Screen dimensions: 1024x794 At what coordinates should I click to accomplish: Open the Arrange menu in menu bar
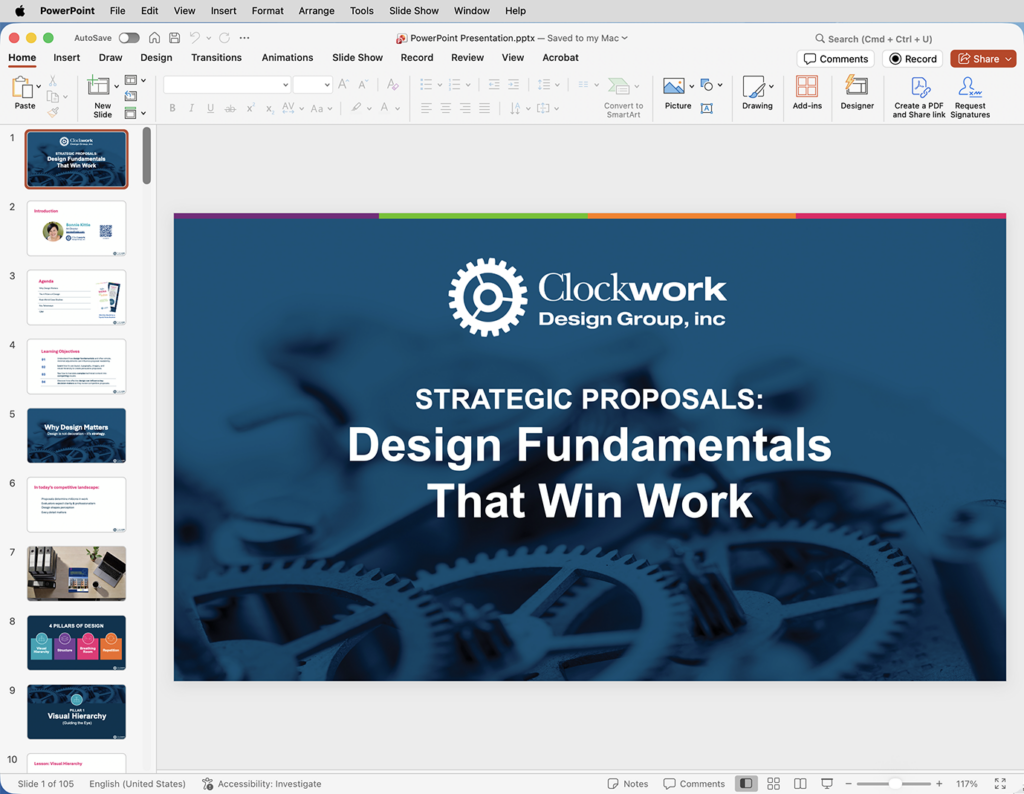317,10
